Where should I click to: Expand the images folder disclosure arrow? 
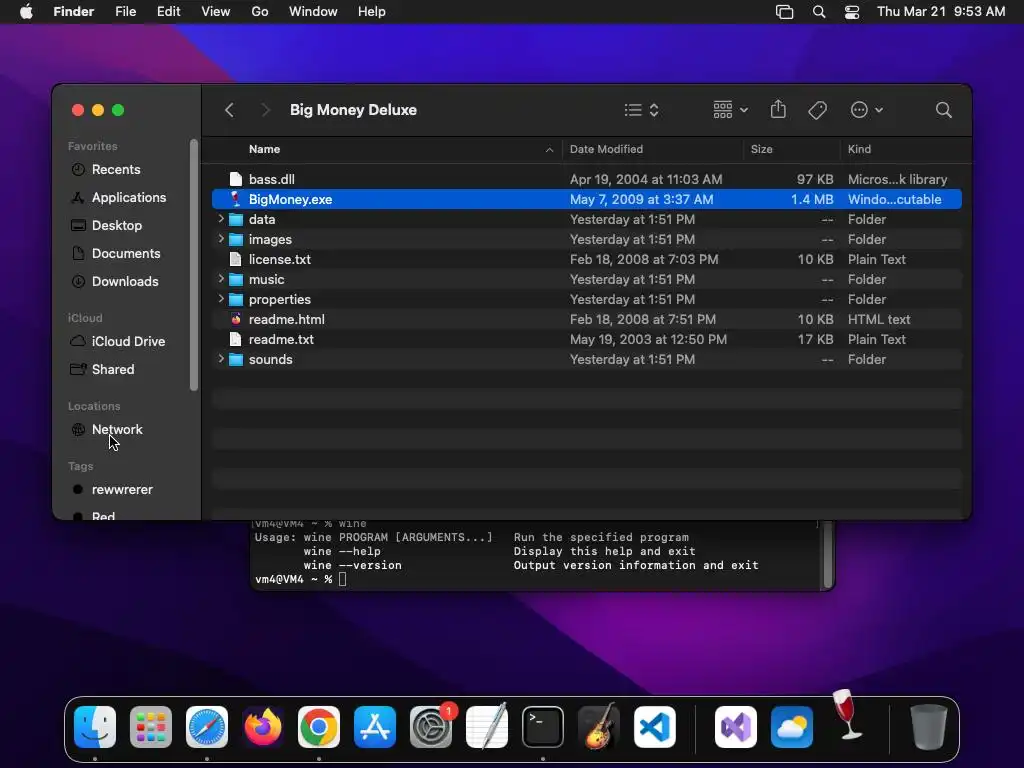(x=221, y=239)
